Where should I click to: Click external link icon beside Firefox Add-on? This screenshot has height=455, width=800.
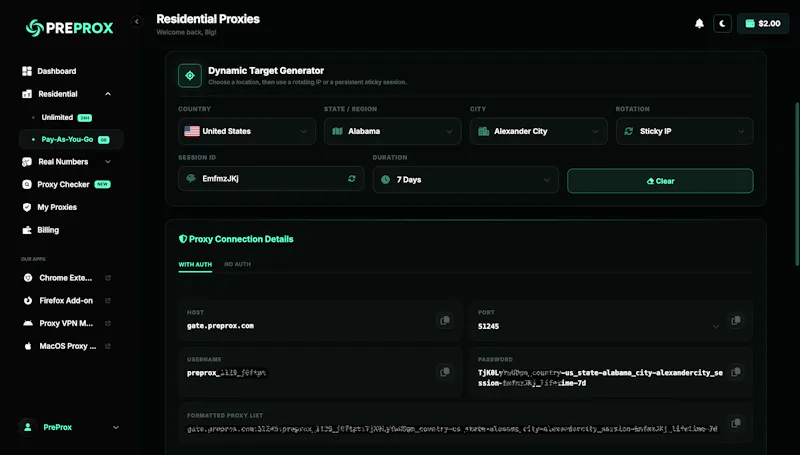pyautogui.click(x=108, y=300)
